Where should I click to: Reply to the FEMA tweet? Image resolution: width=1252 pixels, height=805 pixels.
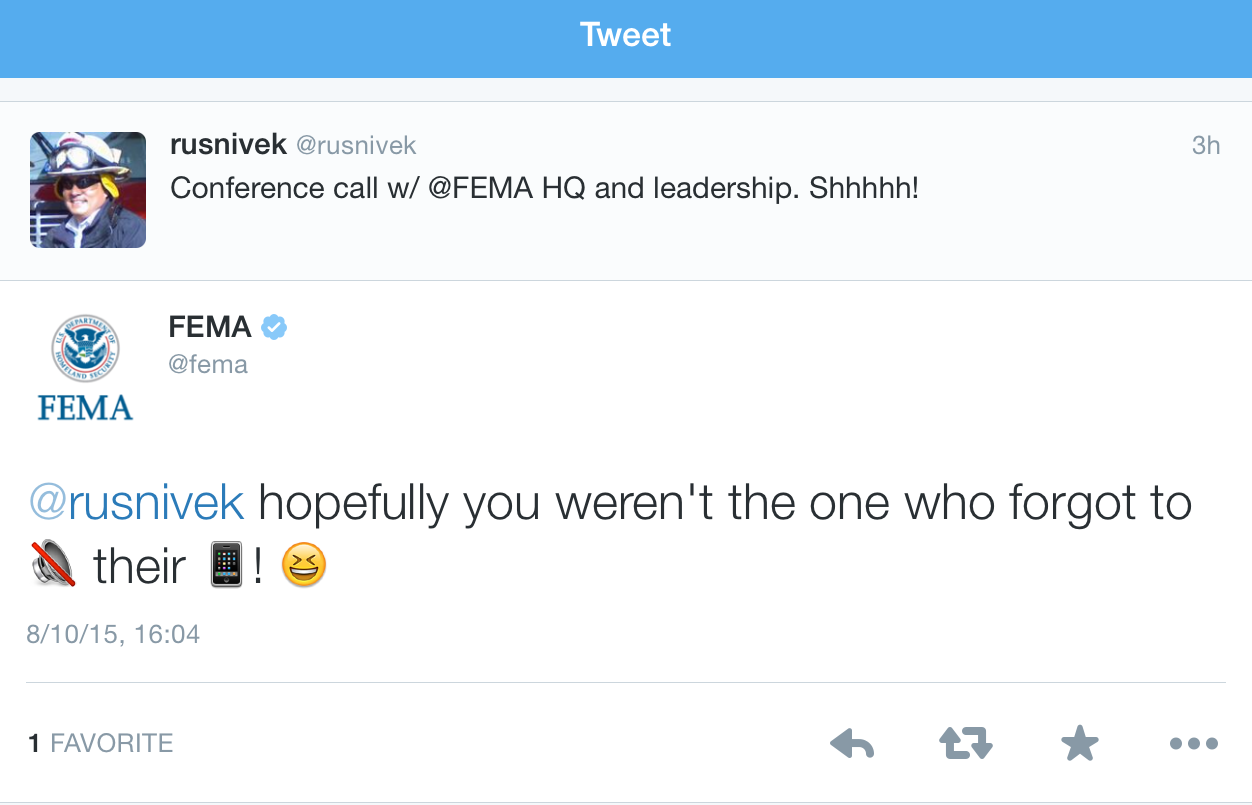(x=852, y=743)
